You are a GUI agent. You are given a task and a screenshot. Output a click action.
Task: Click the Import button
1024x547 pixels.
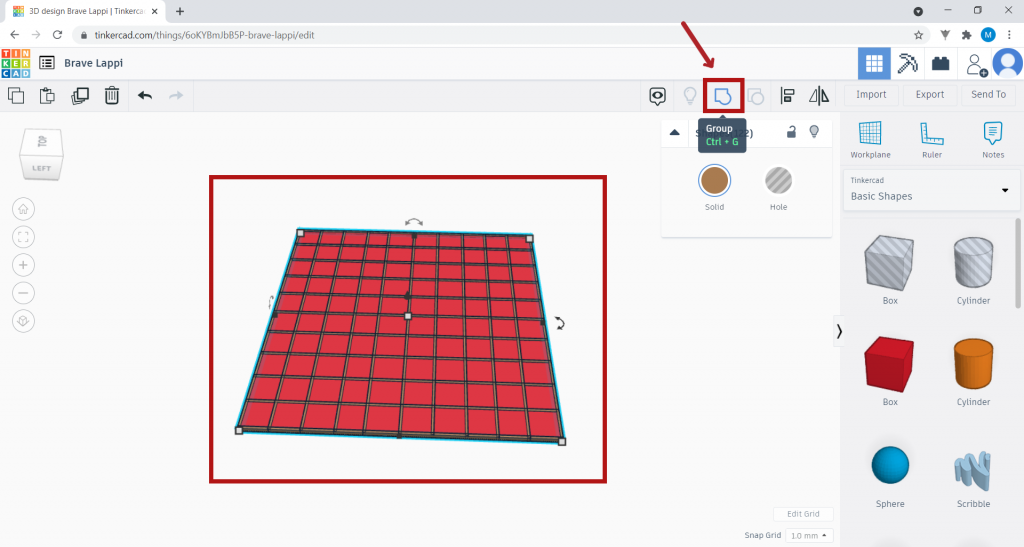(x=871, y=95)
